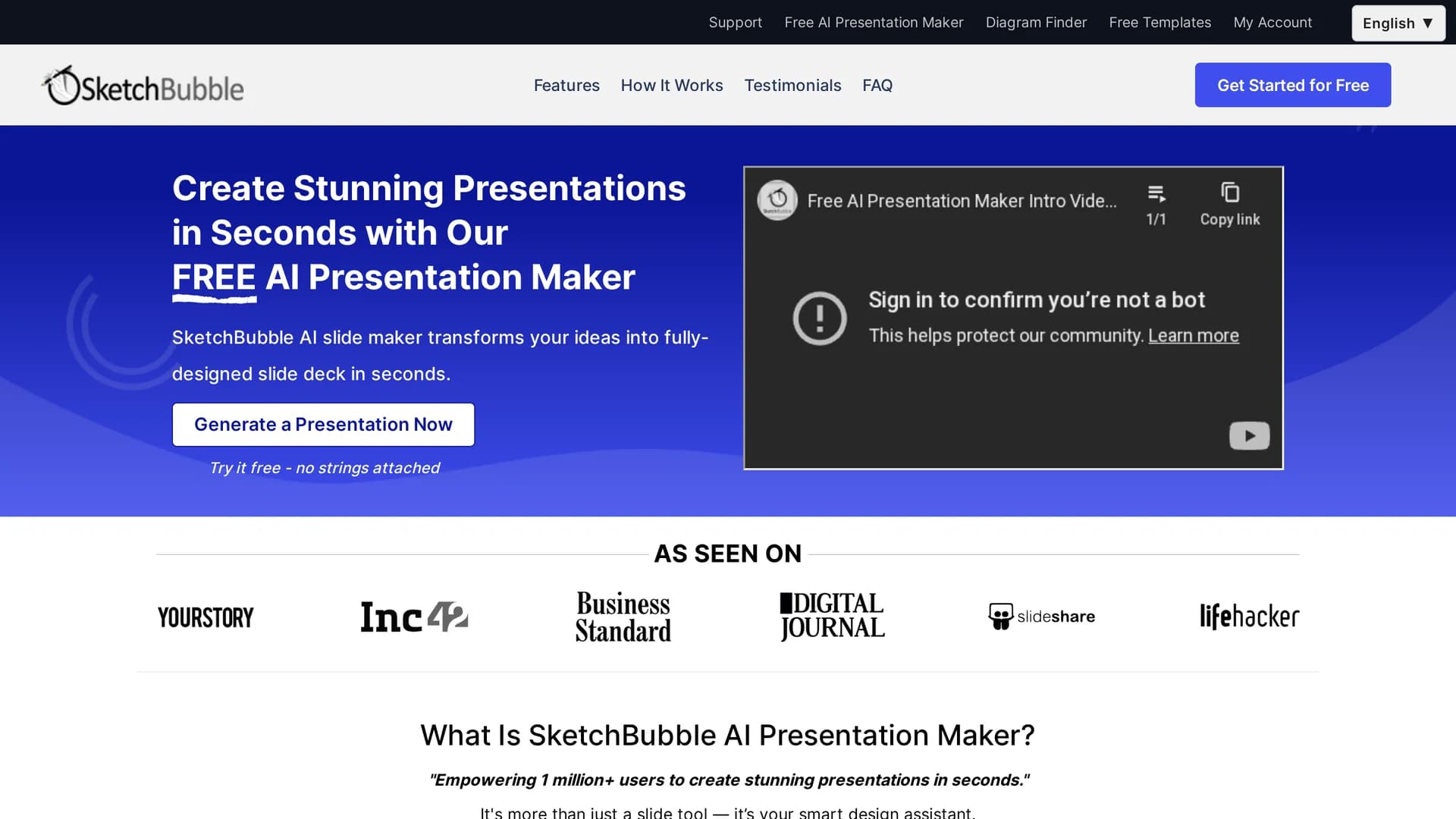The width and height of the screenshot is (1456, 819).
Task: Click 'Try it free - no strings attached' text
Action: 325,468
